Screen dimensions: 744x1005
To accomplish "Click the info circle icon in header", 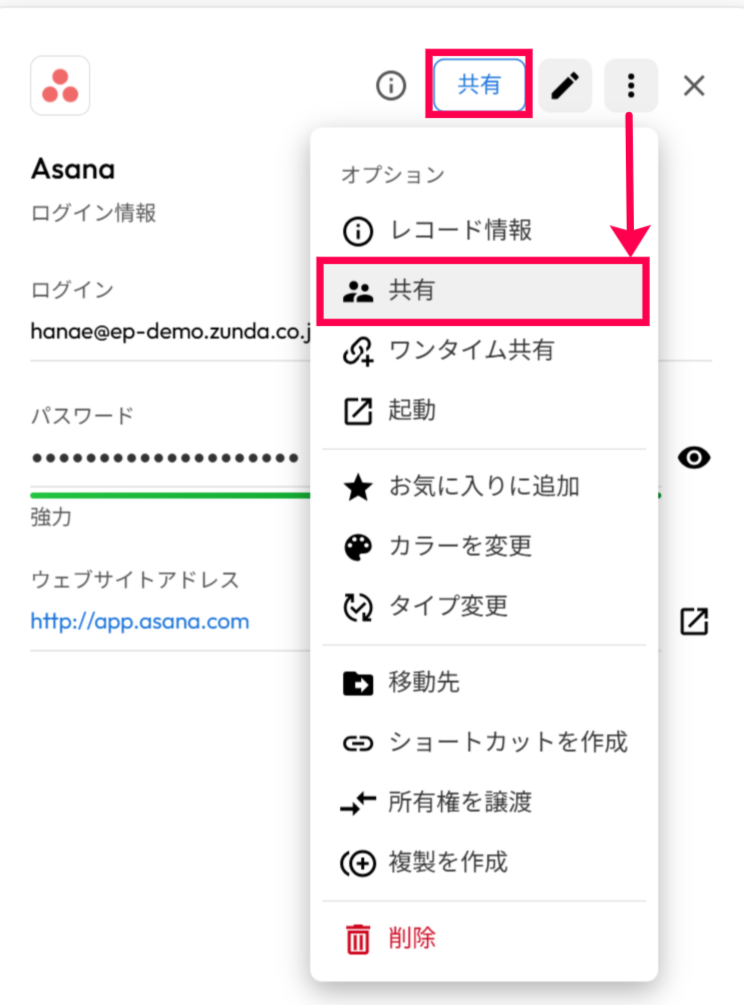I will tap(391, 86).
